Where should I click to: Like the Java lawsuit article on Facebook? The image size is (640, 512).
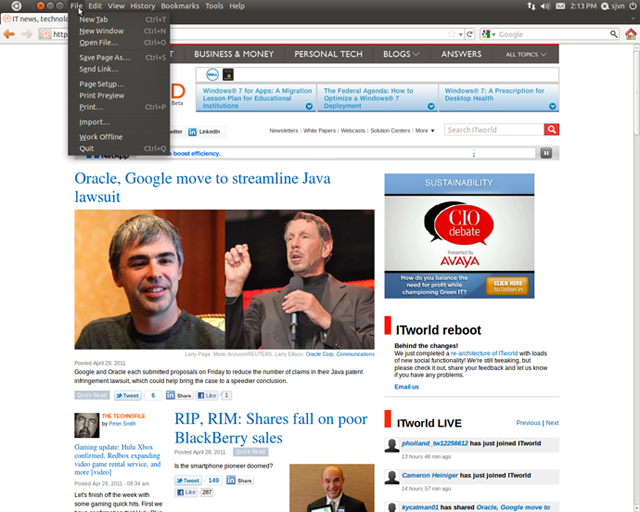[x=207, y=395]
